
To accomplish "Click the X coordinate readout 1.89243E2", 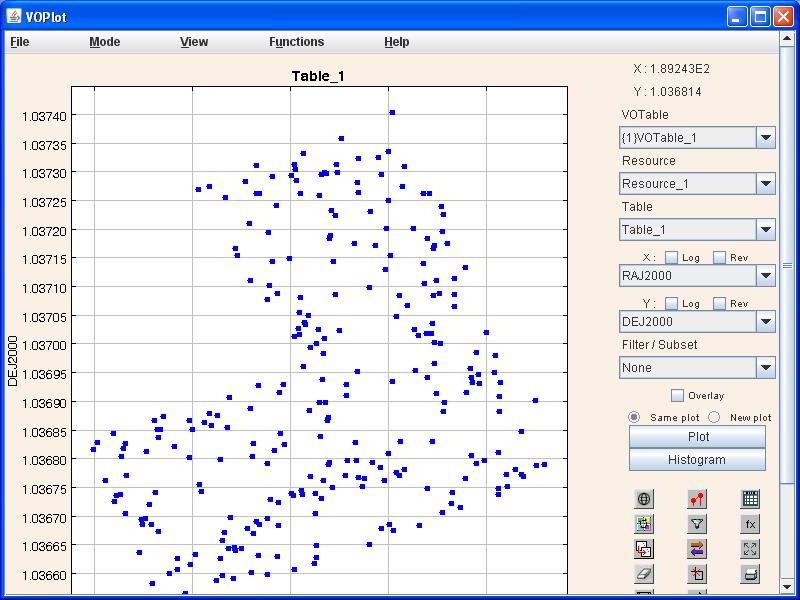I will coord(680,69).
